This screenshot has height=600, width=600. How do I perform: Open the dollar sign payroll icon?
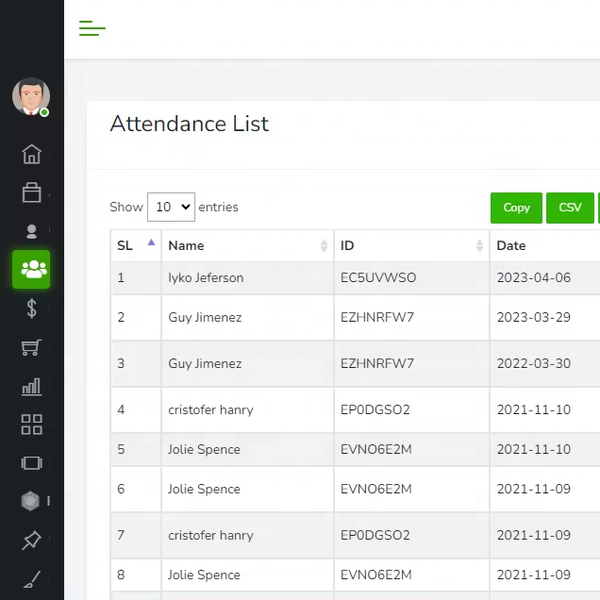[32, 309]
